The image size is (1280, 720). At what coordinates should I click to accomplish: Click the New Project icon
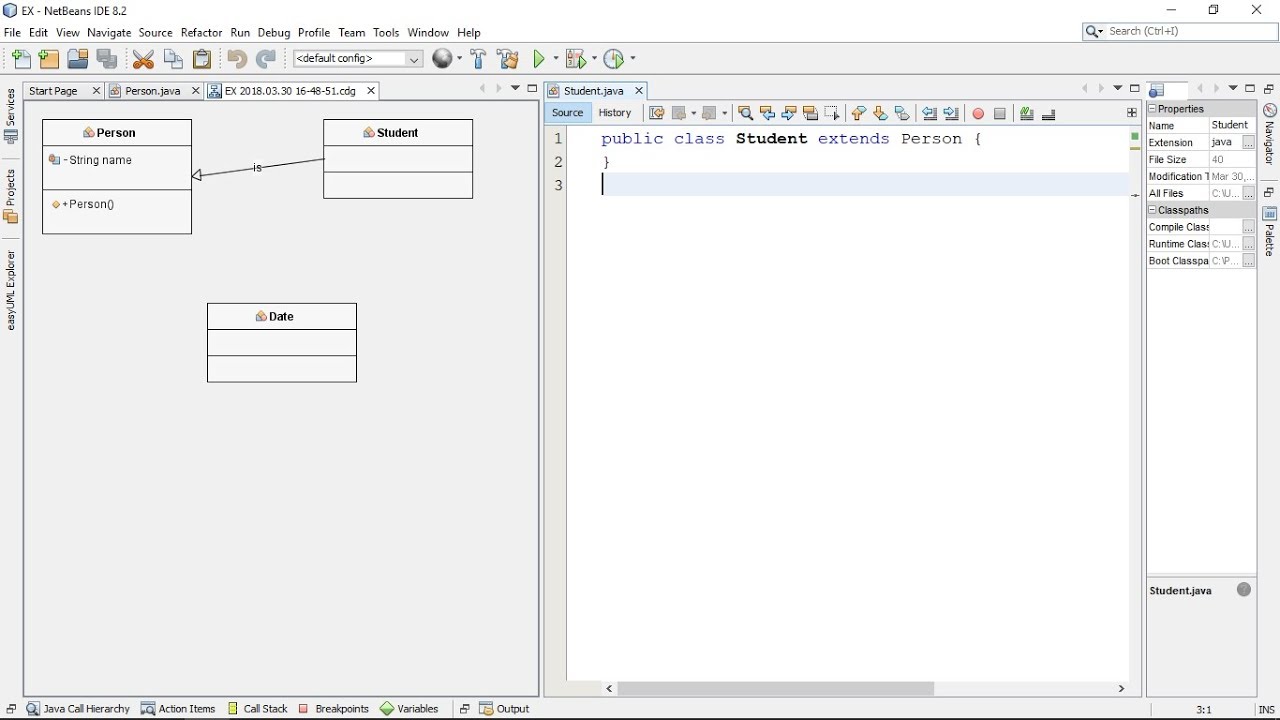49,59
